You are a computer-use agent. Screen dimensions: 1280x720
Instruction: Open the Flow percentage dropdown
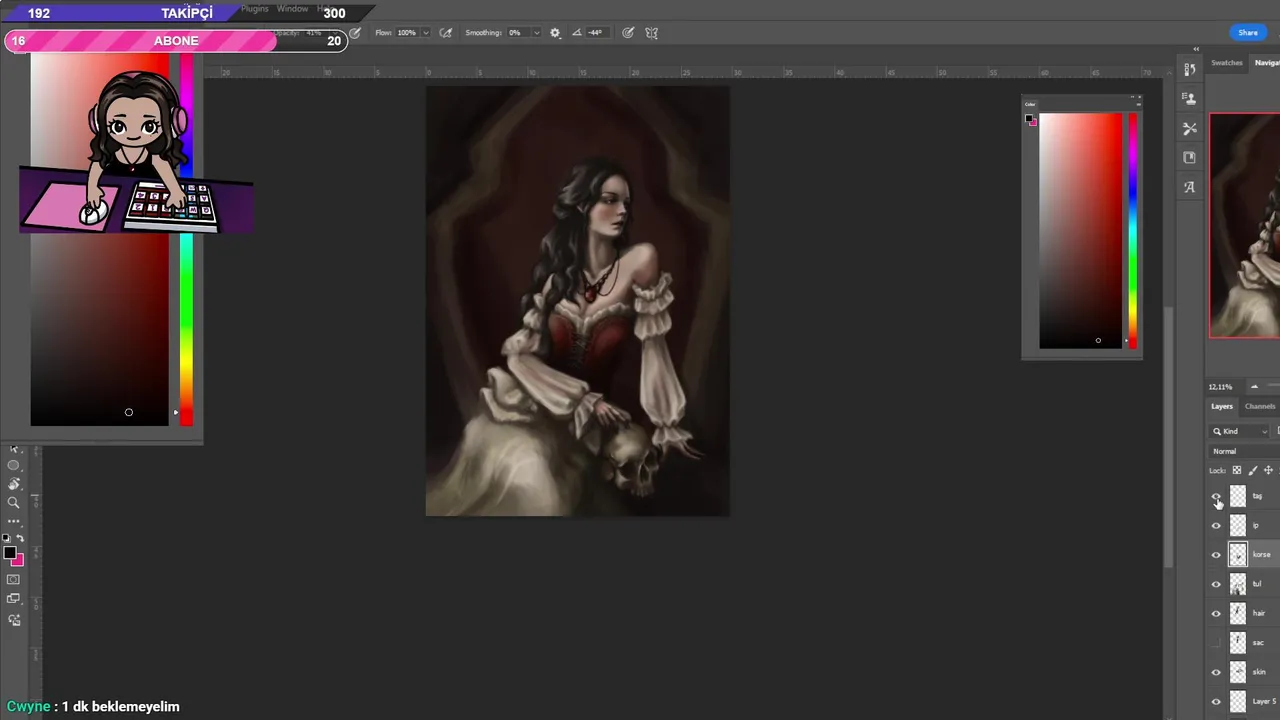(x=426, y=33)
